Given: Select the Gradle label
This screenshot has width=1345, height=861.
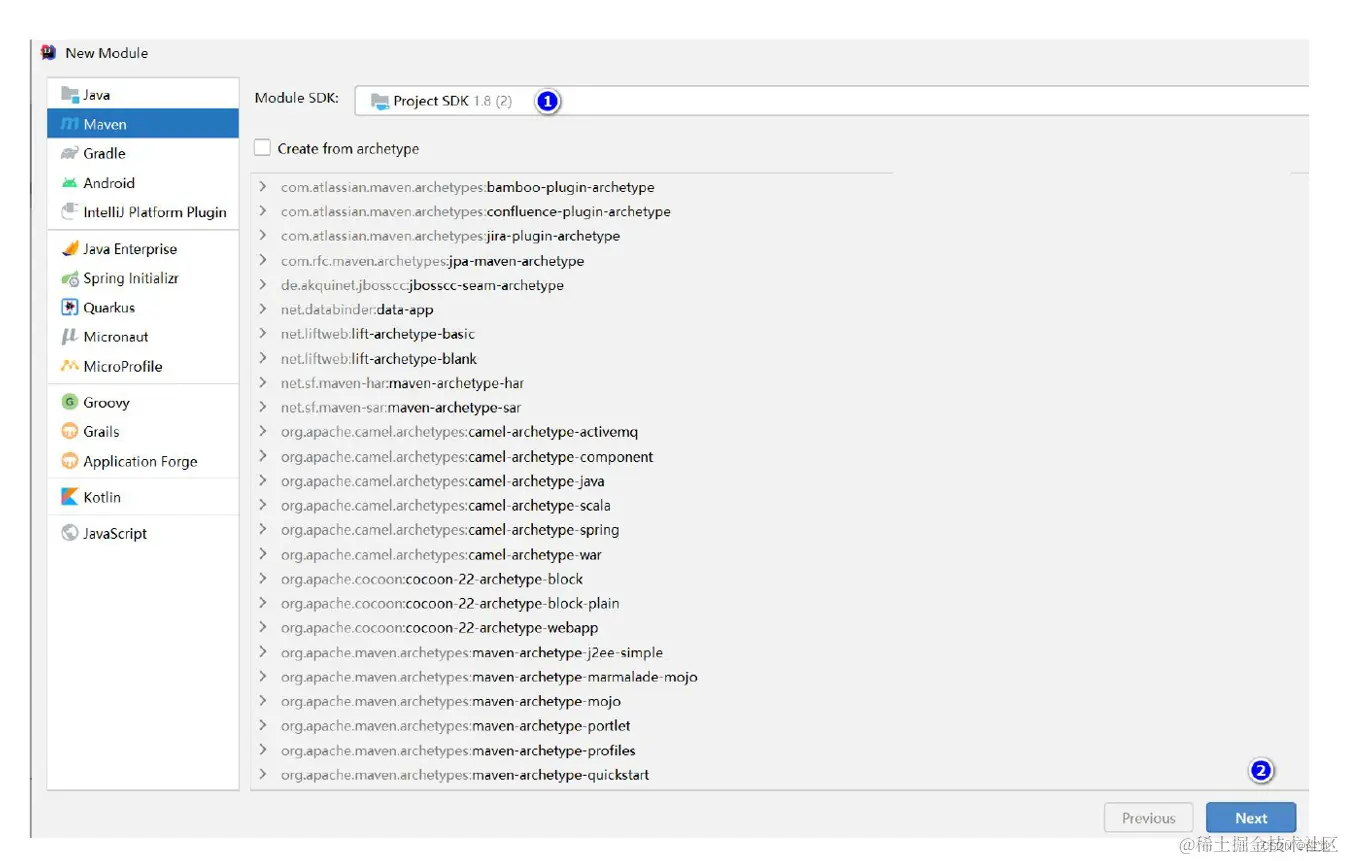Looking at the screenshot, I should click(105, 153).
